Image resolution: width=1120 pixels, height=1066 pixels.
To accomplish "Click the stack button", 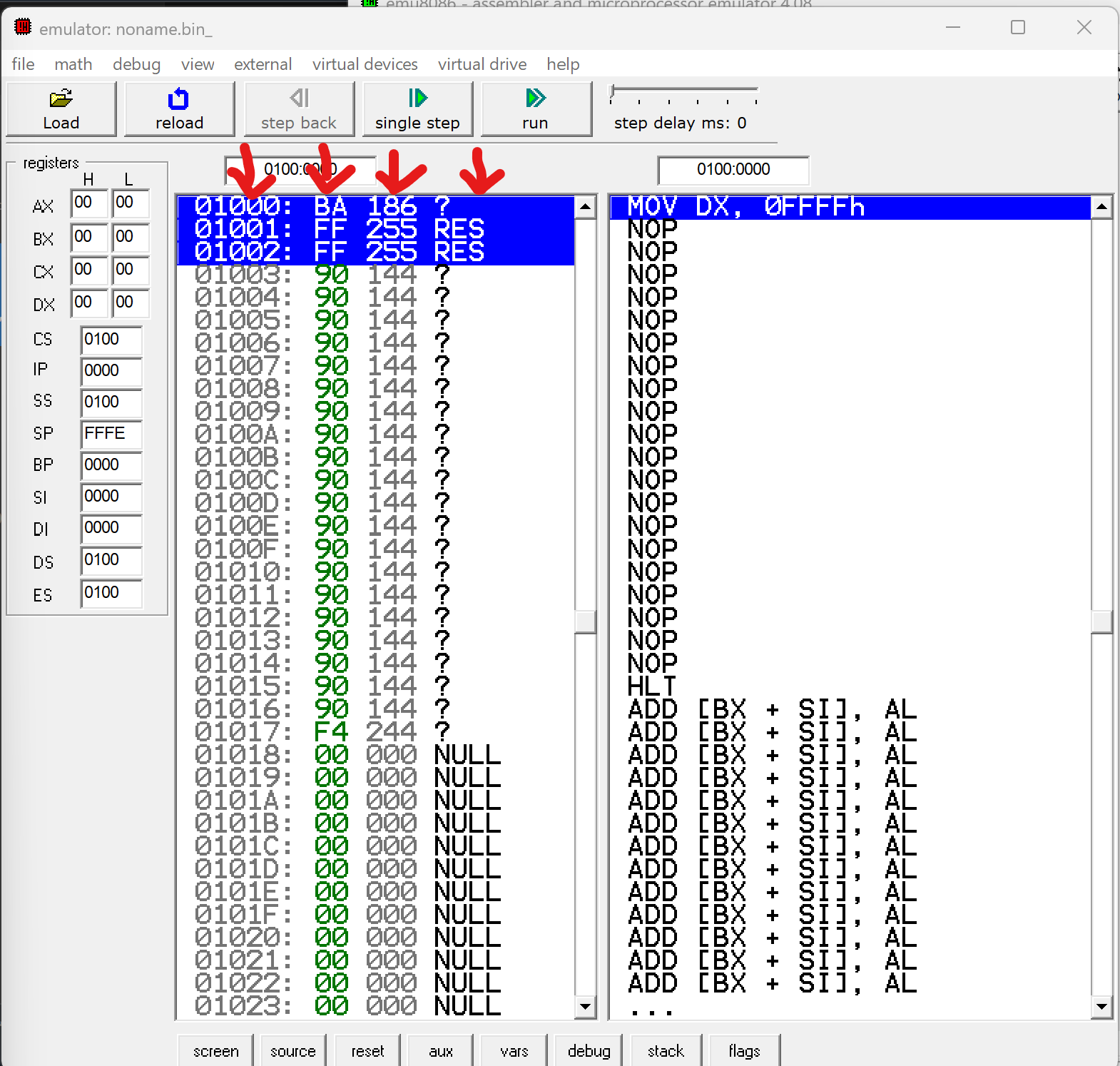I will click(x=666, y=1050).
